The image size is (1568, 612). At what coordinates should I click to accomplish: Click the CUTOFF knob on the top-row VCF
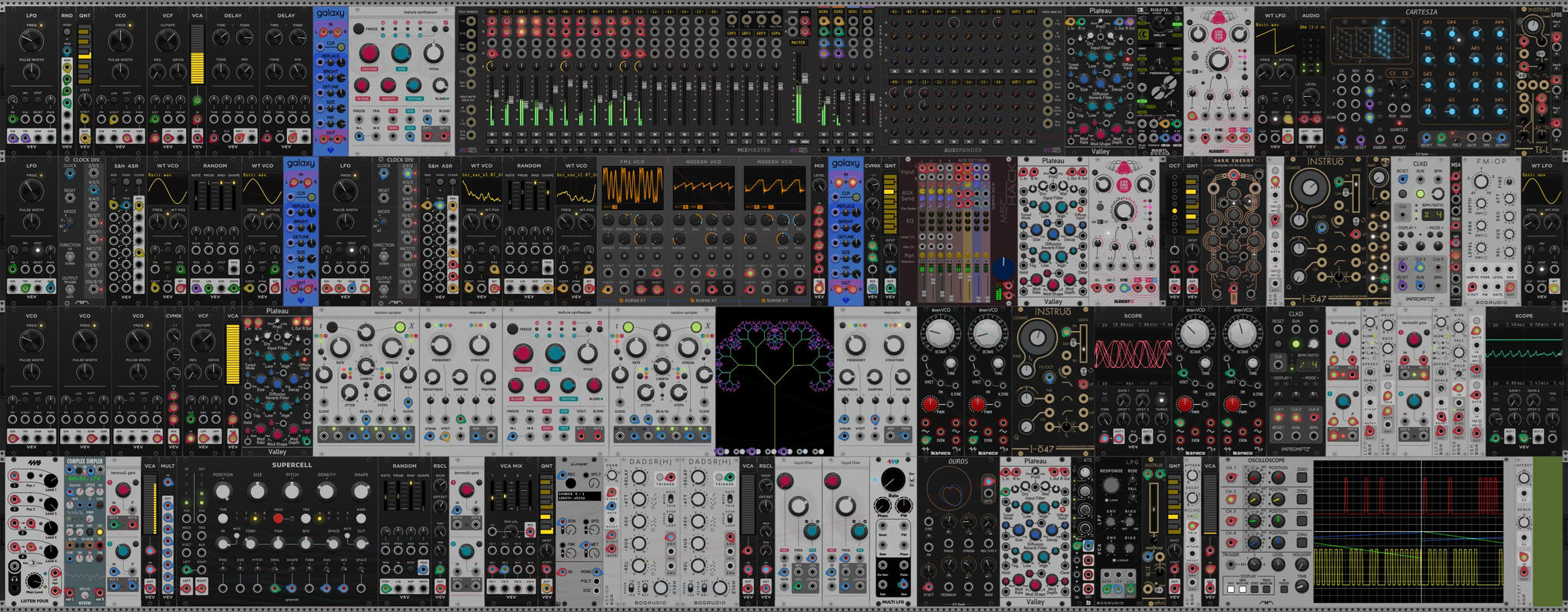pyautogui.click(x=168, y=39)
